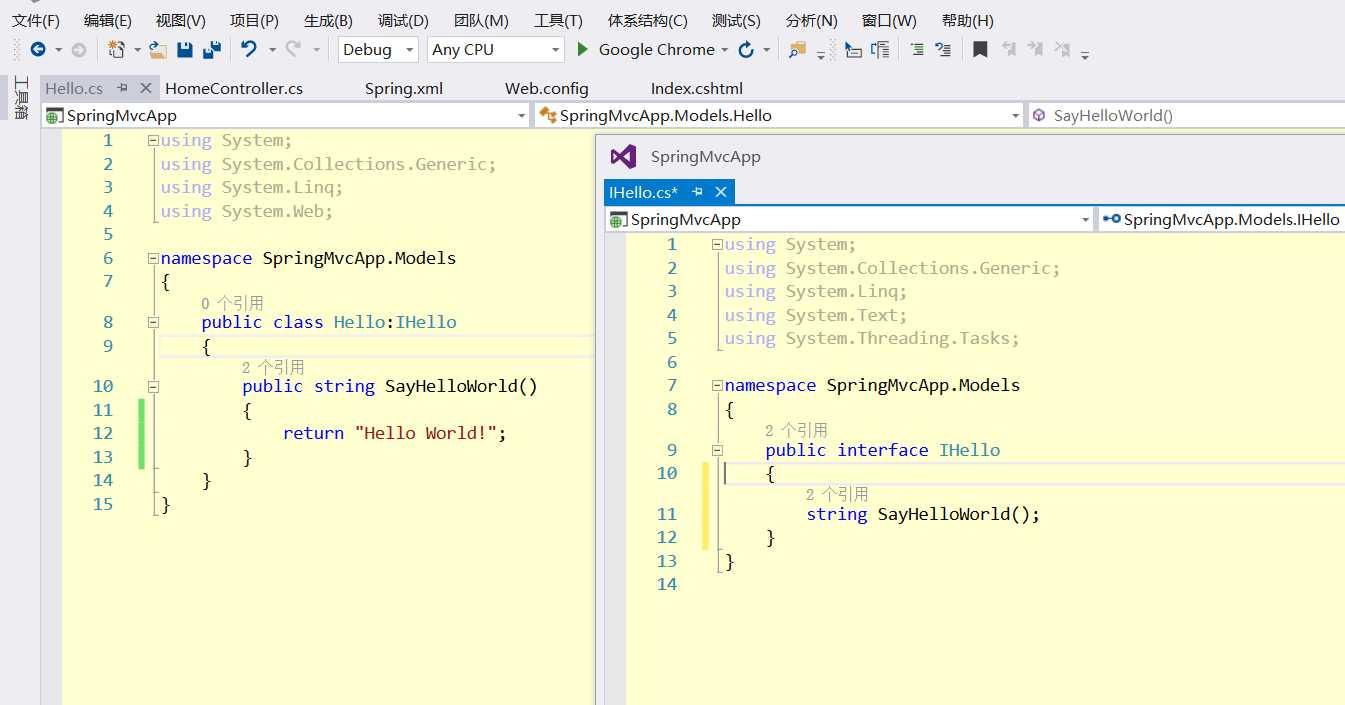Click the Clear Bookmarks icon
This screenshot has height=705, width=1345.
[1062, 49]
